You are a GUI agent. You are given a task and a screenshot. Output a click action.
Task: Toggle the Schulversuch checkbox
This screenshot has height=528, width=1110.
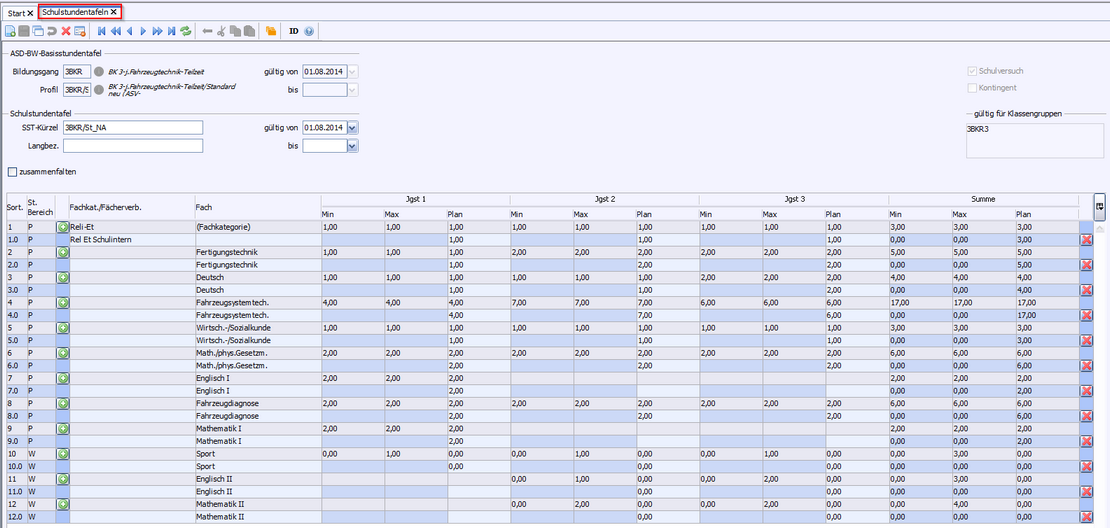[x=971, y=71]
